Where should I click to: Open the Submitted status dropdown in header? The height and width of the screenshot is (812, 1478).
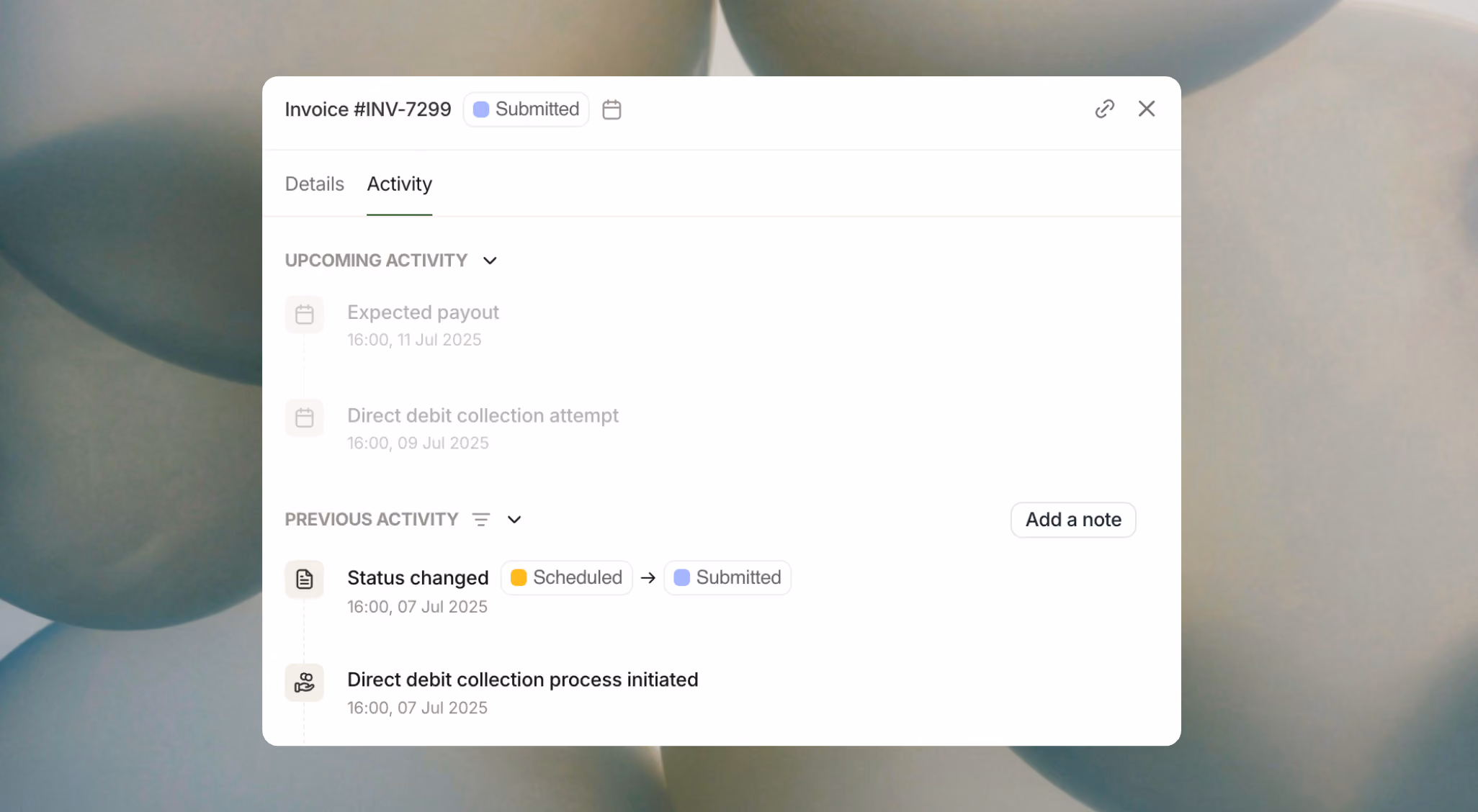(x=526, y=109)
